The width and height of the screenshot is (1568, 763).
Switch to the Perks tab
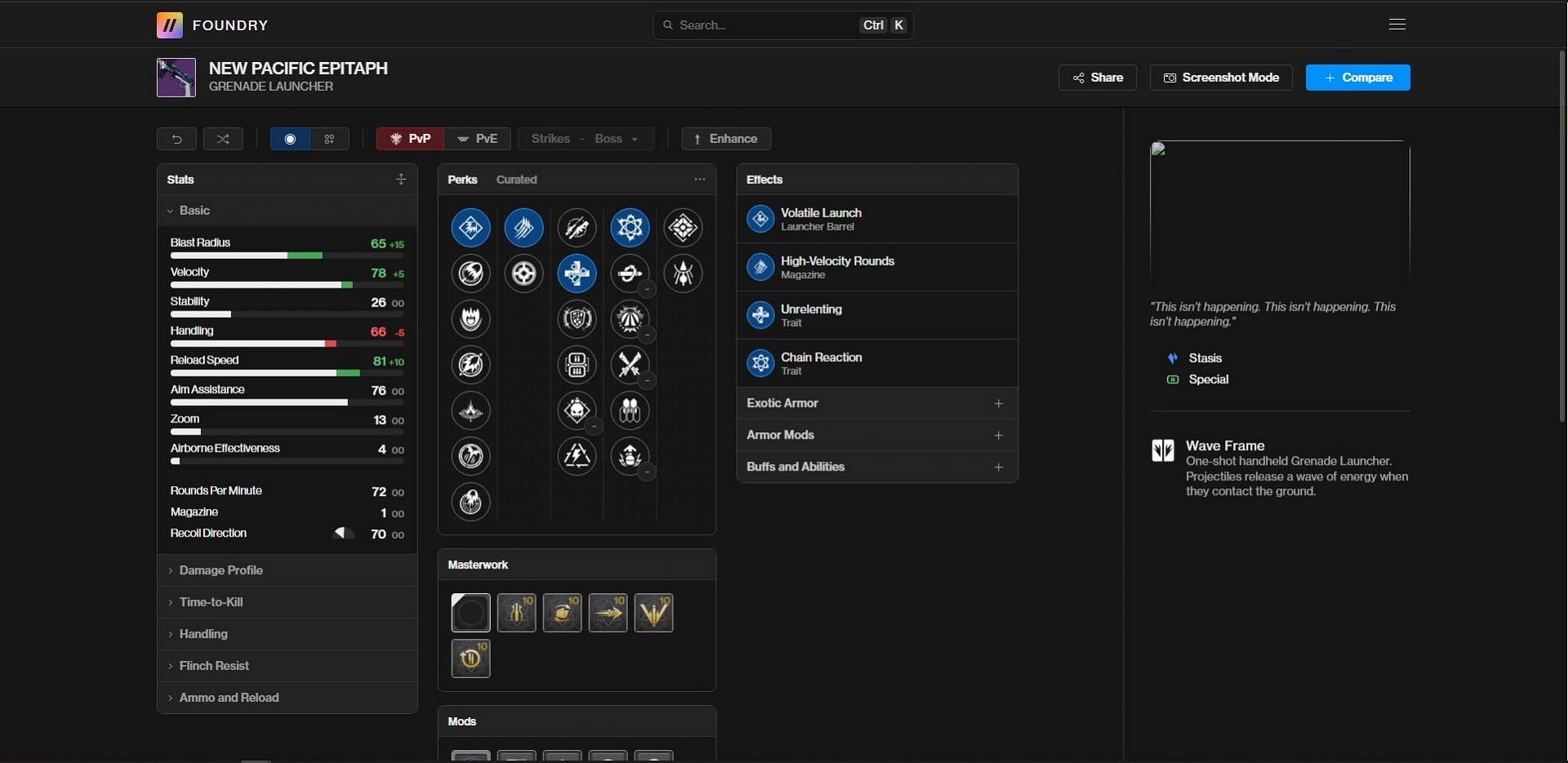[x=462, y=180]
